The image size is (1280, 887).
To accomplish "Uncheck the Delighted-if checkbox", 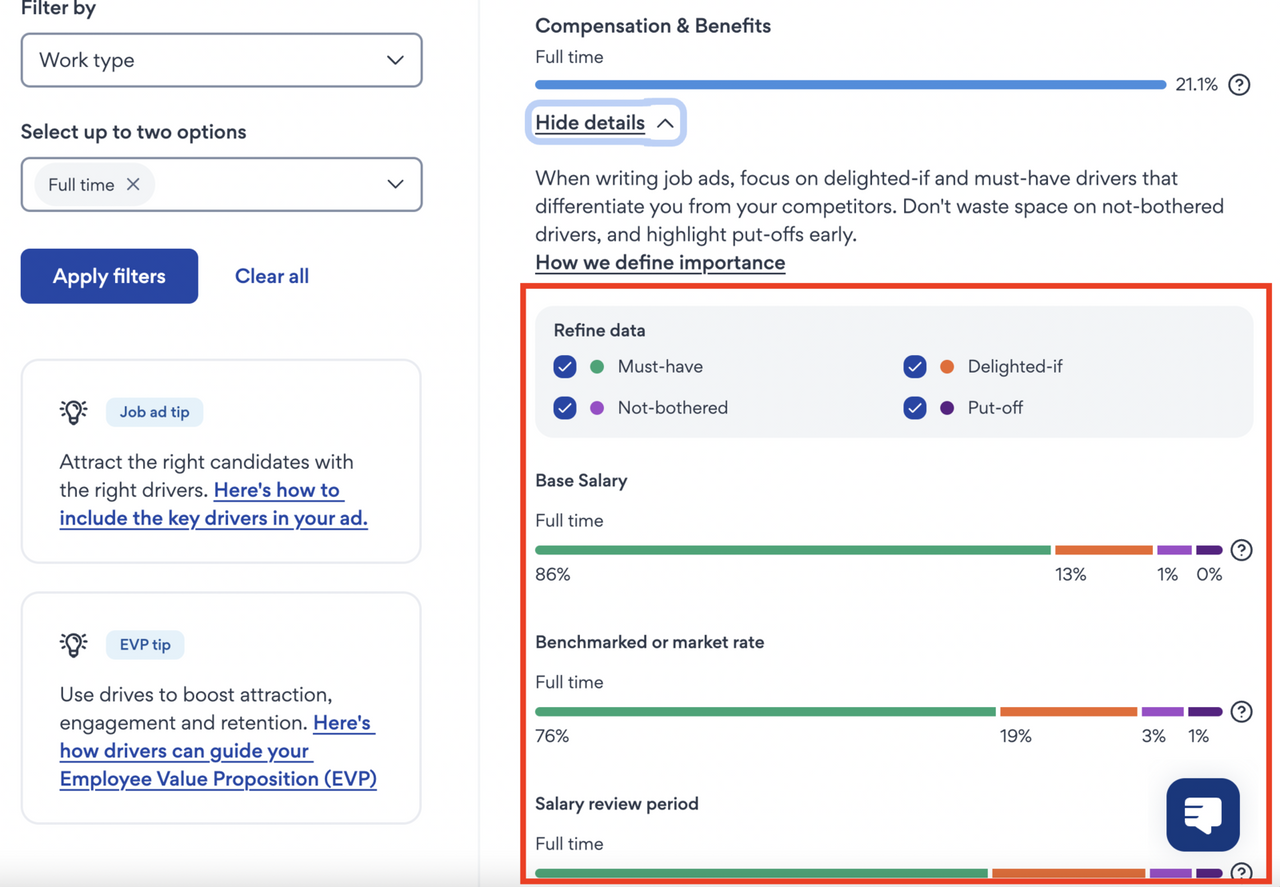I will (915, 367).
